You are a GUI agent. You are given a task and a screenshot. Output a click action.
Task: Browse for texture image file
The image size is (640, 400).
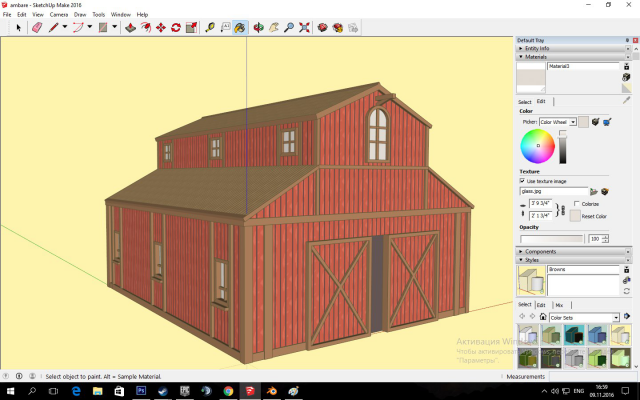point(594,191)
